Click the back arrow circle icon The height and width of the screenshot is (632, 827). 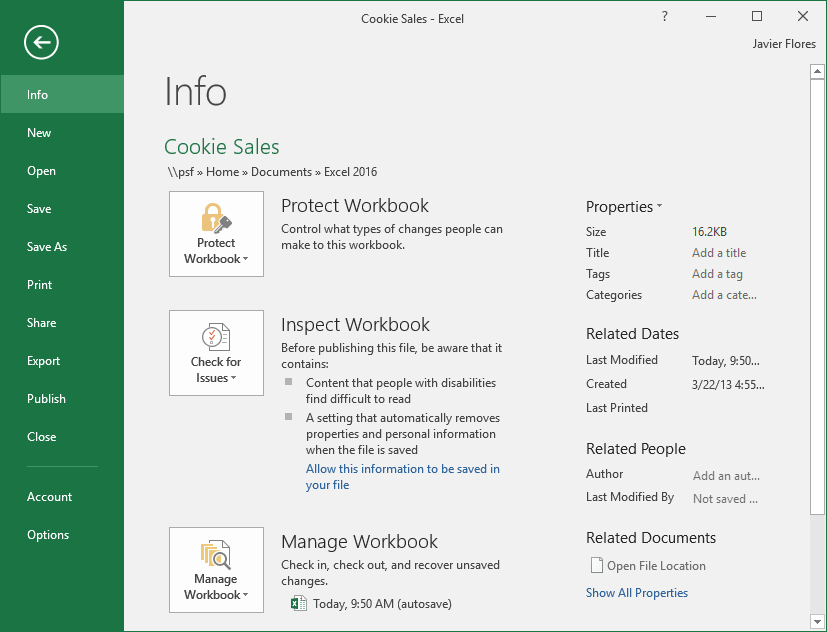pos(41,42)
